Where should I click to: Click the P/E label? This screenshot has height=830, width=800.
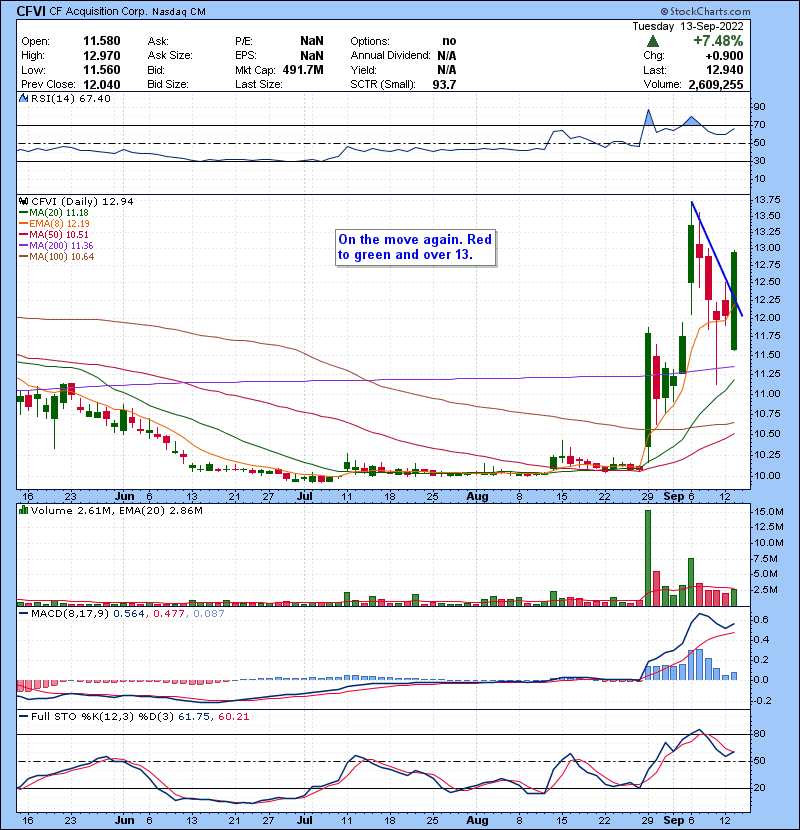244,41
